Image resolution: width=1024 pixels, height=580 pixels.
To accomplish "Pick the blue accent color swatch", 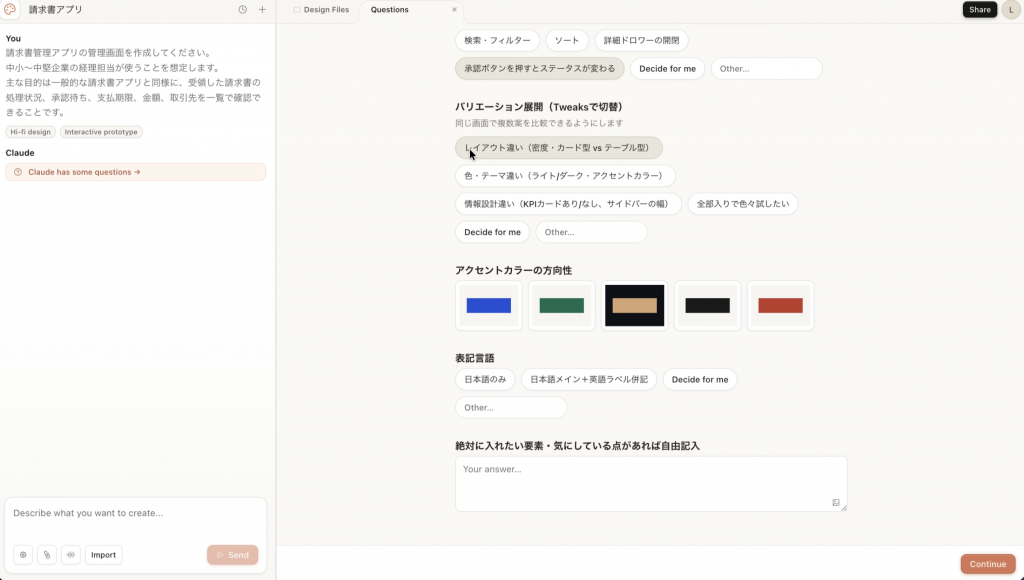I will (488, 306).
